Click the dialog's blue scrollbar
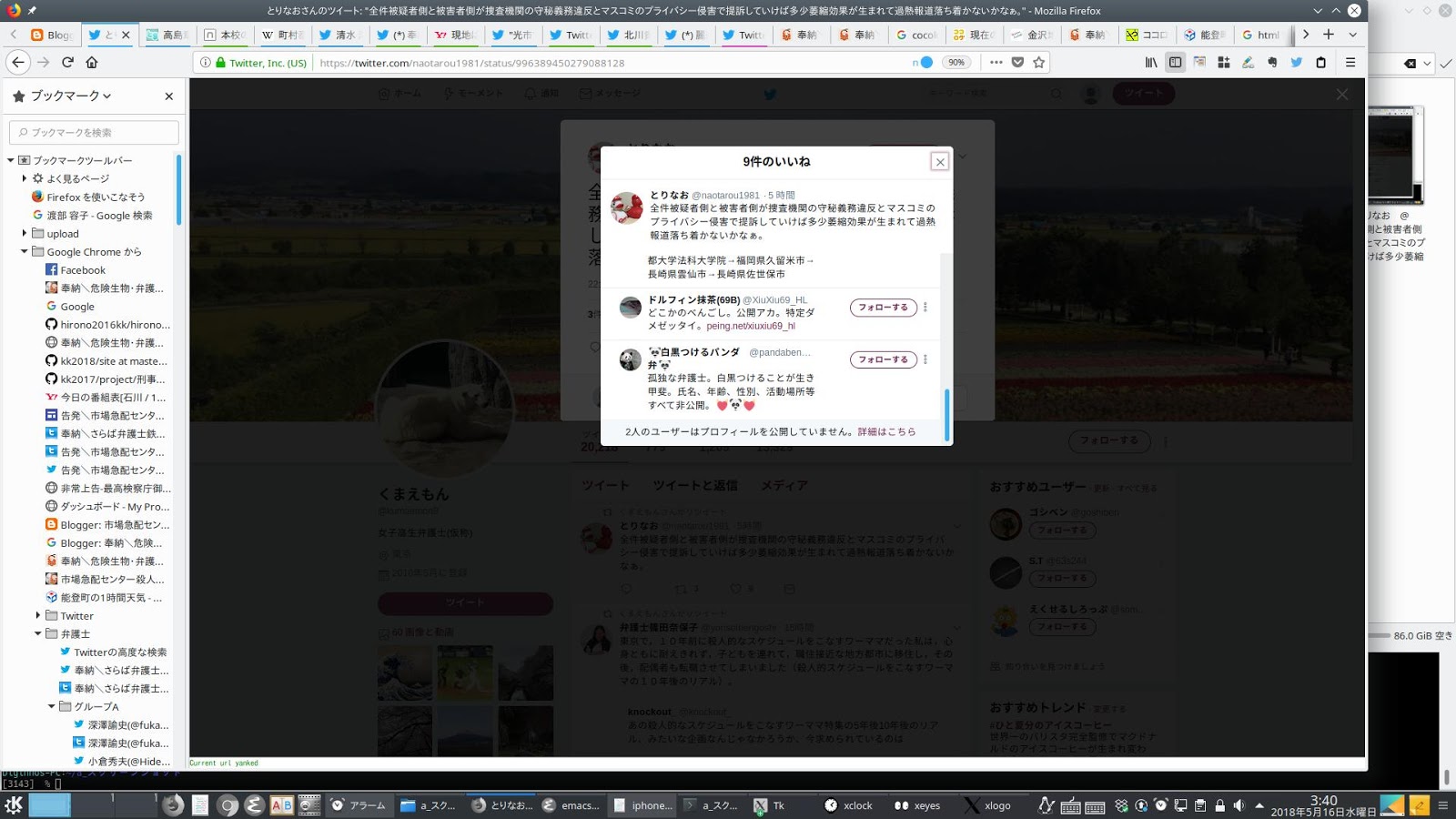The image size is (1456, 819). (947, 415)
